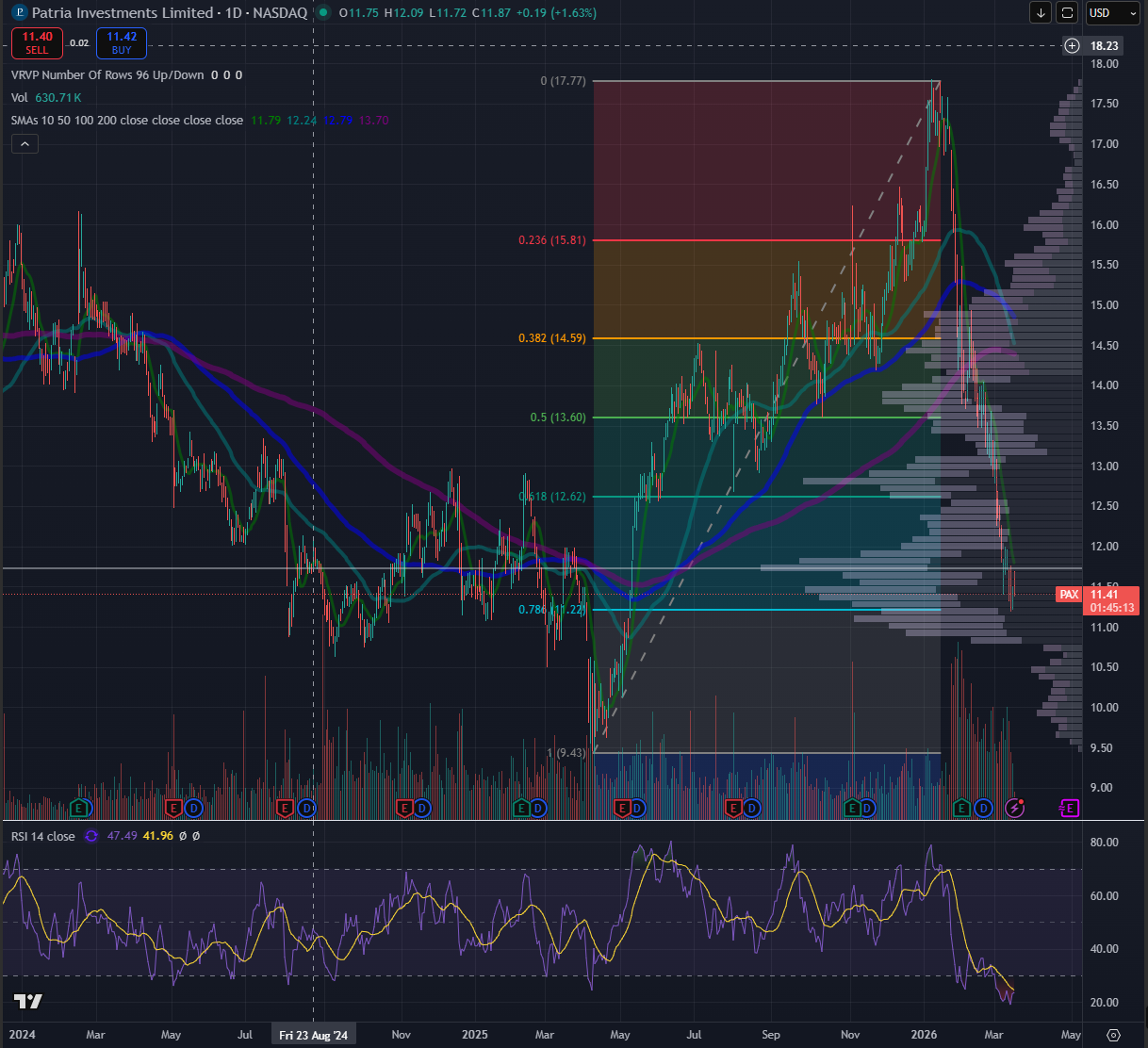Select the VRVP indicator legend

pyautogui.click(x=107, y=75)
